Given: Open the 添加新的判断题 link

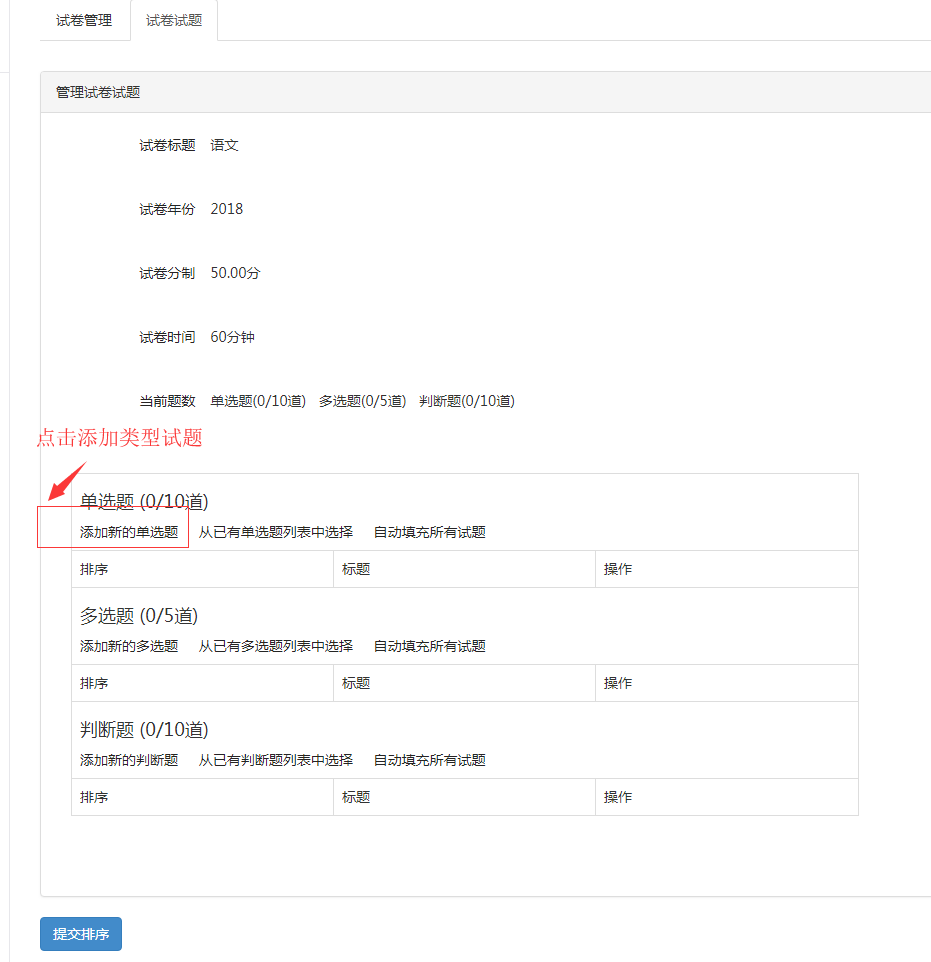Looking at the screenshot, I should tap(129, 760).
